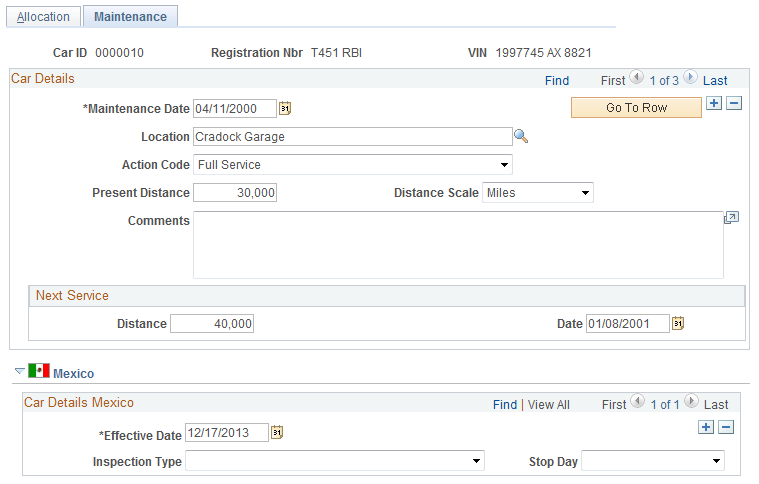Click the Present Distance field
Image resolution: width=759 pixels, height=484 pixels.
click(x=235, y=193)
